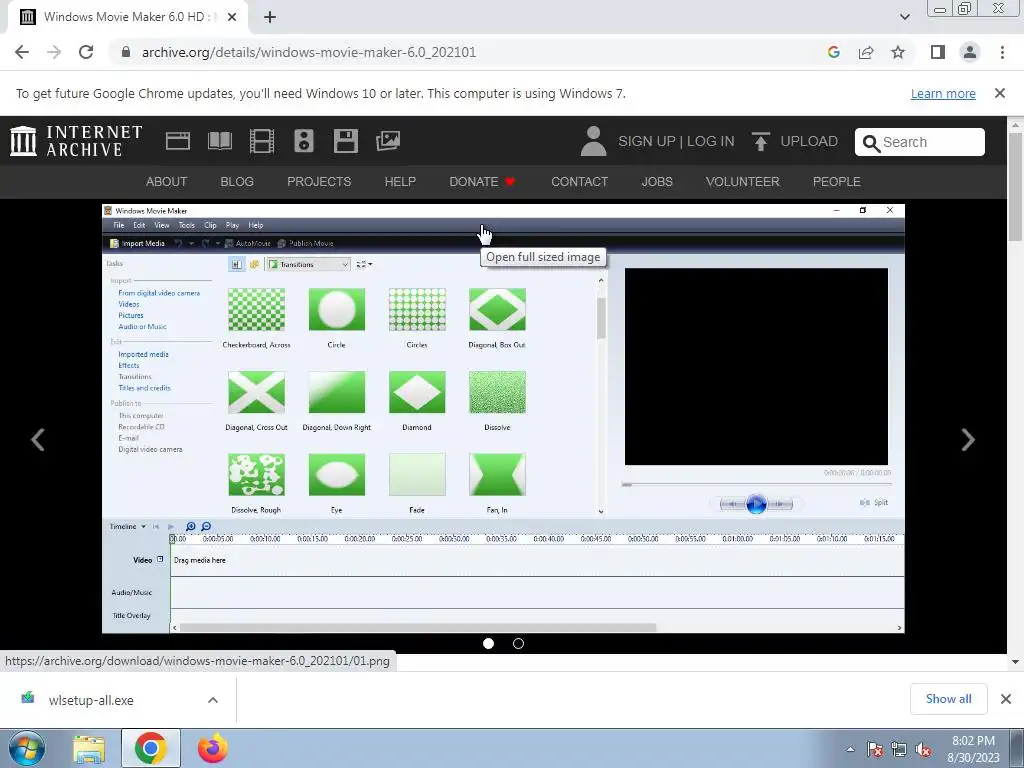The height and width of the screenshot is (768, 1024).
Task: Open the Software floppy-disk icon
Action: [345, 141]
